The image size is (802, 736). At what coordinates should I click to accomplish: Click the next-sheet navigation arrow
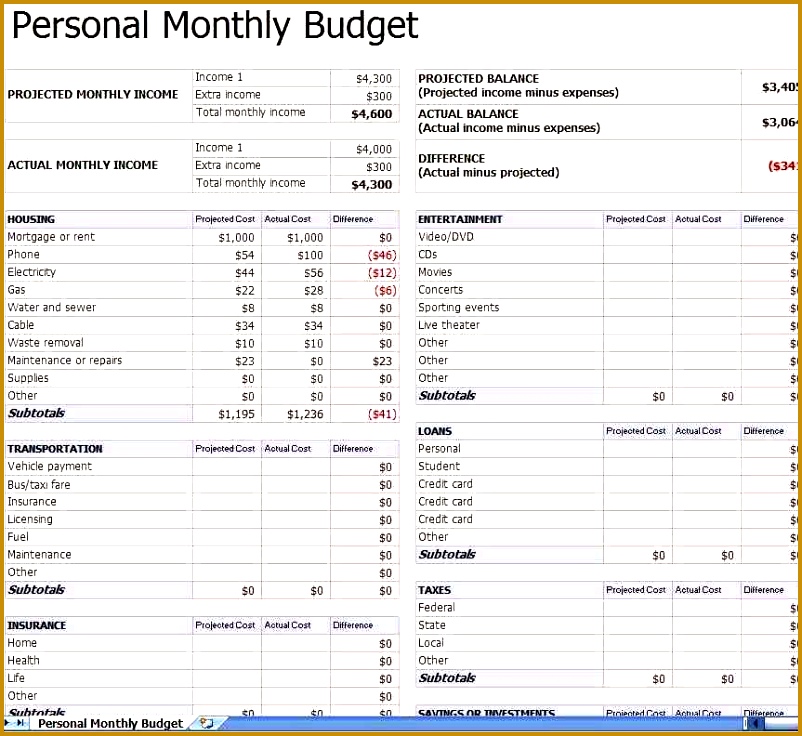click(8, 723)
